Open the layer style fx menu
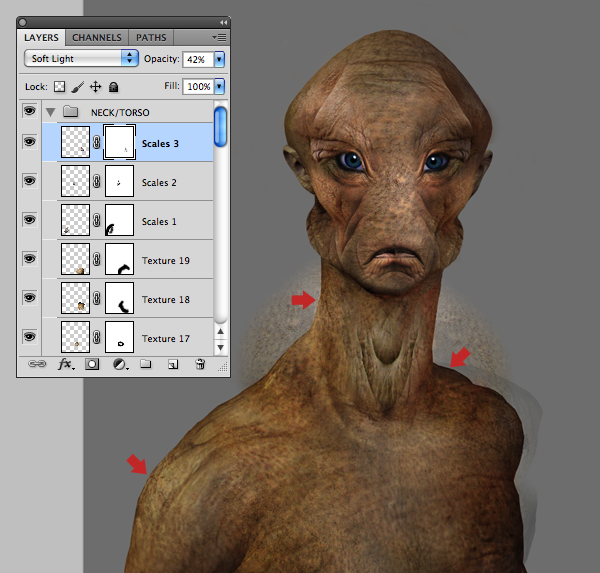Viewport: 600px width, 573px height. pos(66,364)
